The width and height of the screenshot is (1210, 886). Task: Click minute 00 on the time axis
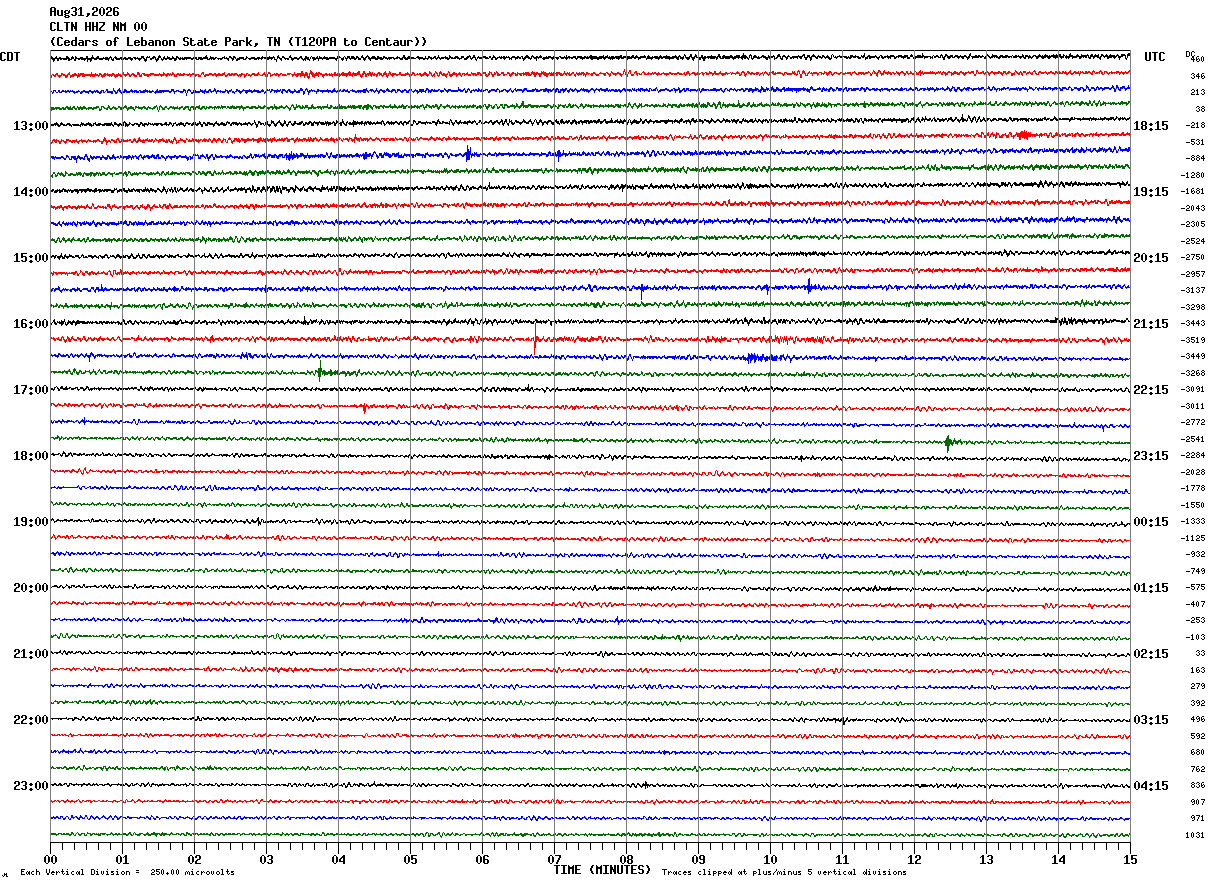[50, 859]
